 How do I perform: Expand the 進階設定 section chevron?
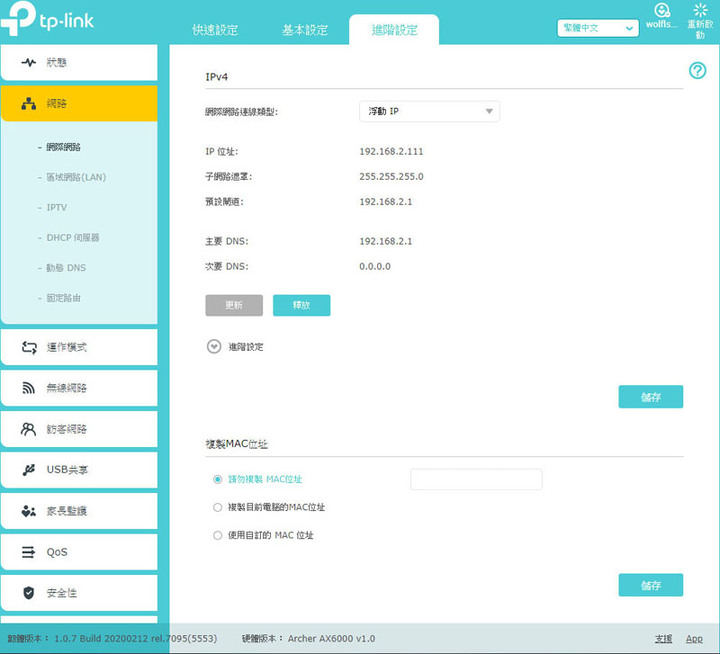coord(214,347)
